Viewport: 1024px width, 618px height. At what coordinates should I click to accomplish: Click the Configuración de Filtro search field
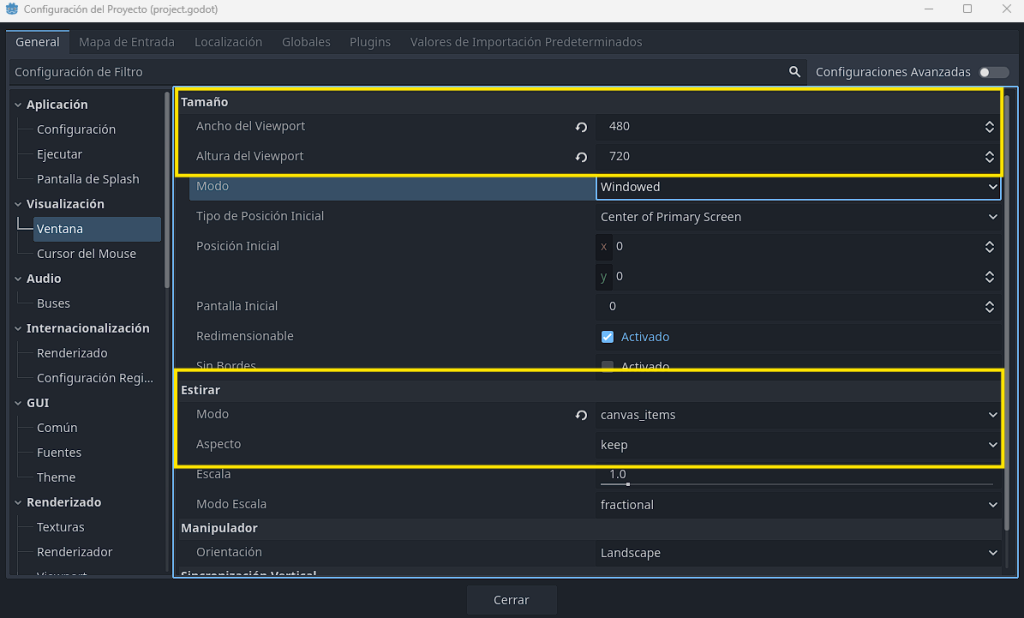click(x=400, y=72)
